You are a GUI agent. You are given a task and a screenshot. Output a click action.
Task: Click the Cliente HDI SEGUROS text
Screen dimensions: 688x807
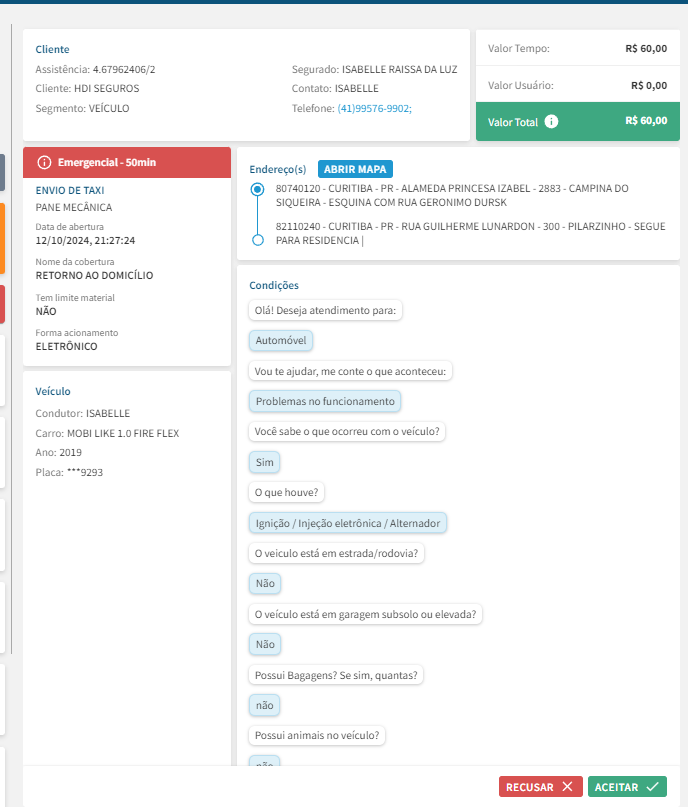click(x=87, y=89)
